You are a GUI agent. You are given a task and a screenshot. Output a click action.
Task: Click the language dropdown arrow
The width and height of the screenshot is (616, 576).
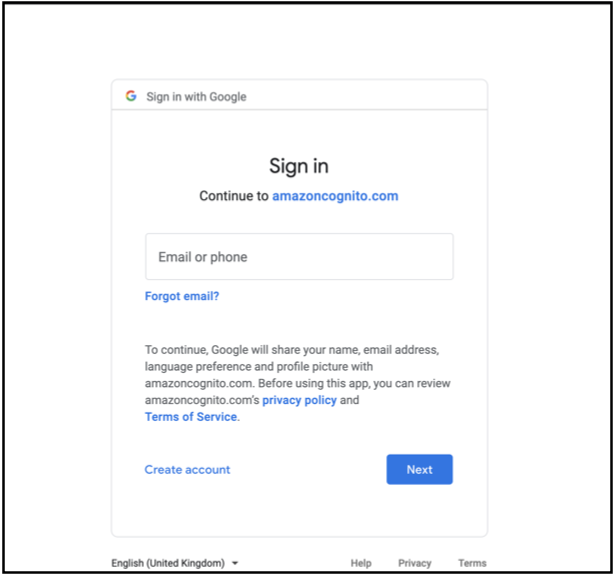[x=234, y=564]
